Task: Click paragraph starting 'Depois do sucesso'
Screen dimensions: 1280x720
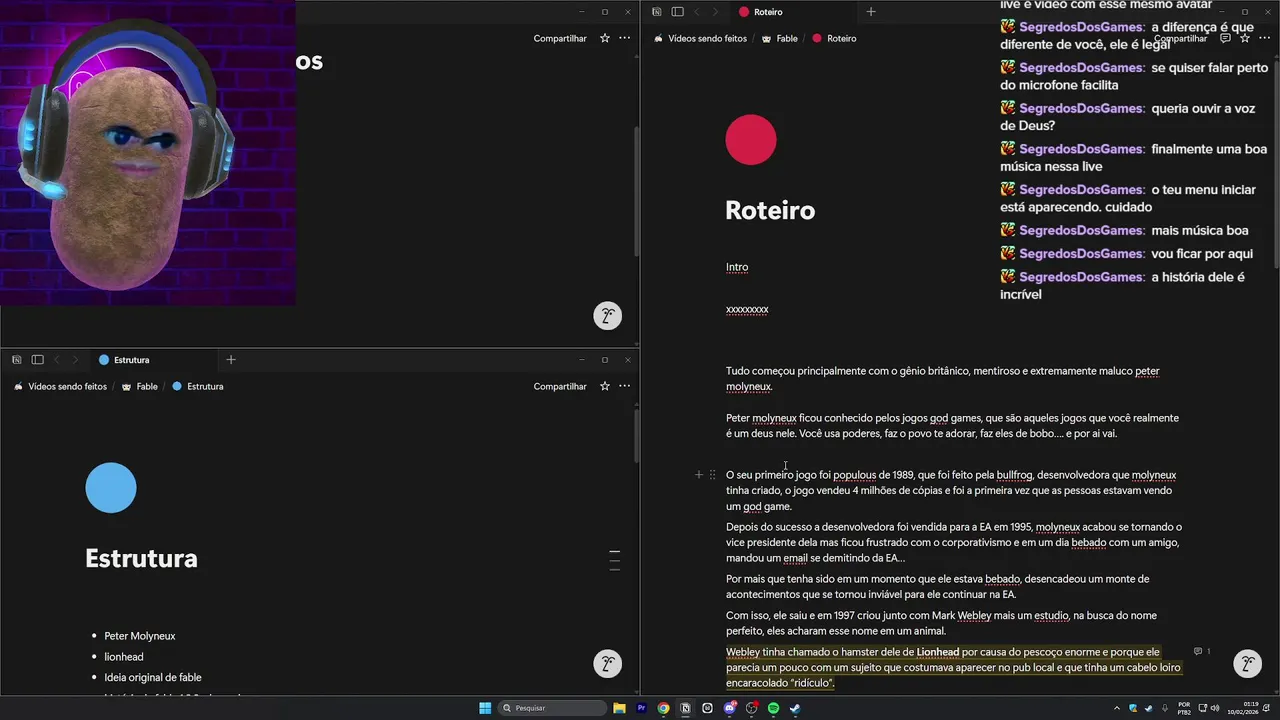Action: point(955,542)
